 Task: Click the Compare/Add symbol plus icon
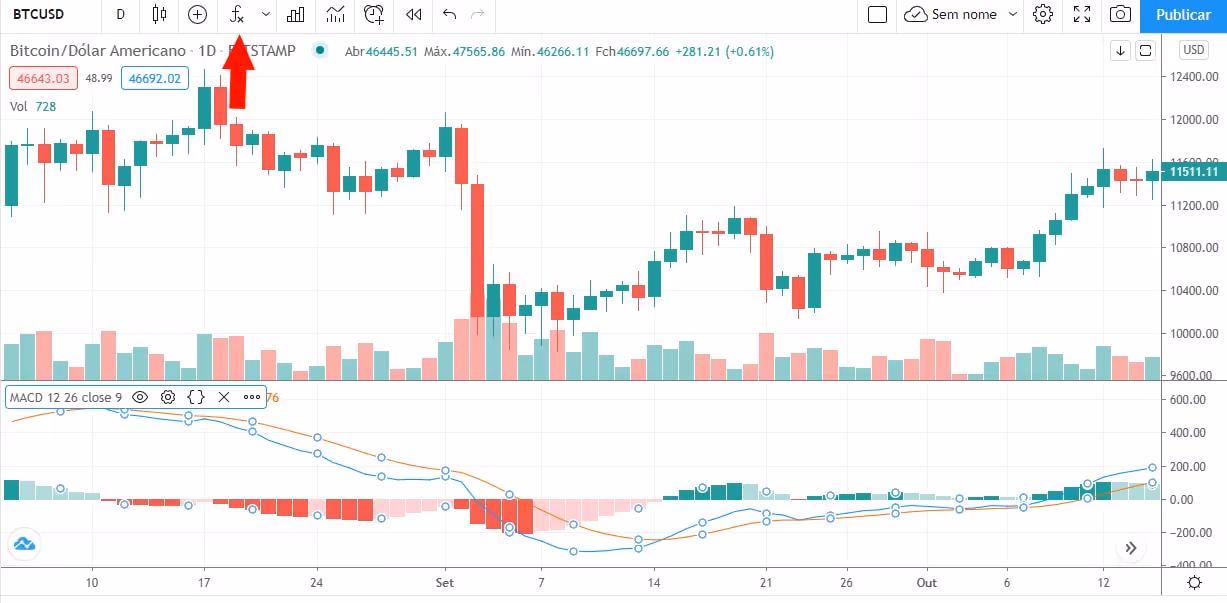pos(197,15)
